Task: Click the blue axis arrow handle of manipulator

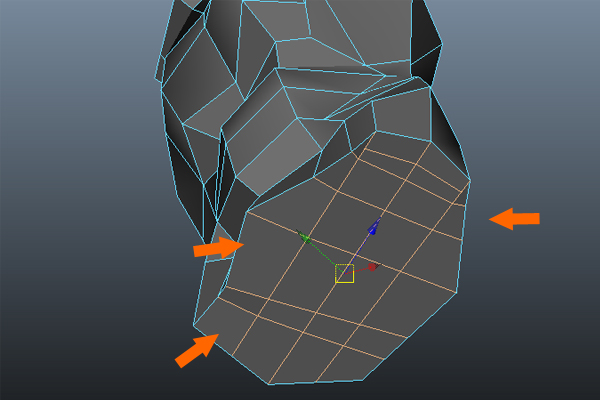Action: point(374,226)
